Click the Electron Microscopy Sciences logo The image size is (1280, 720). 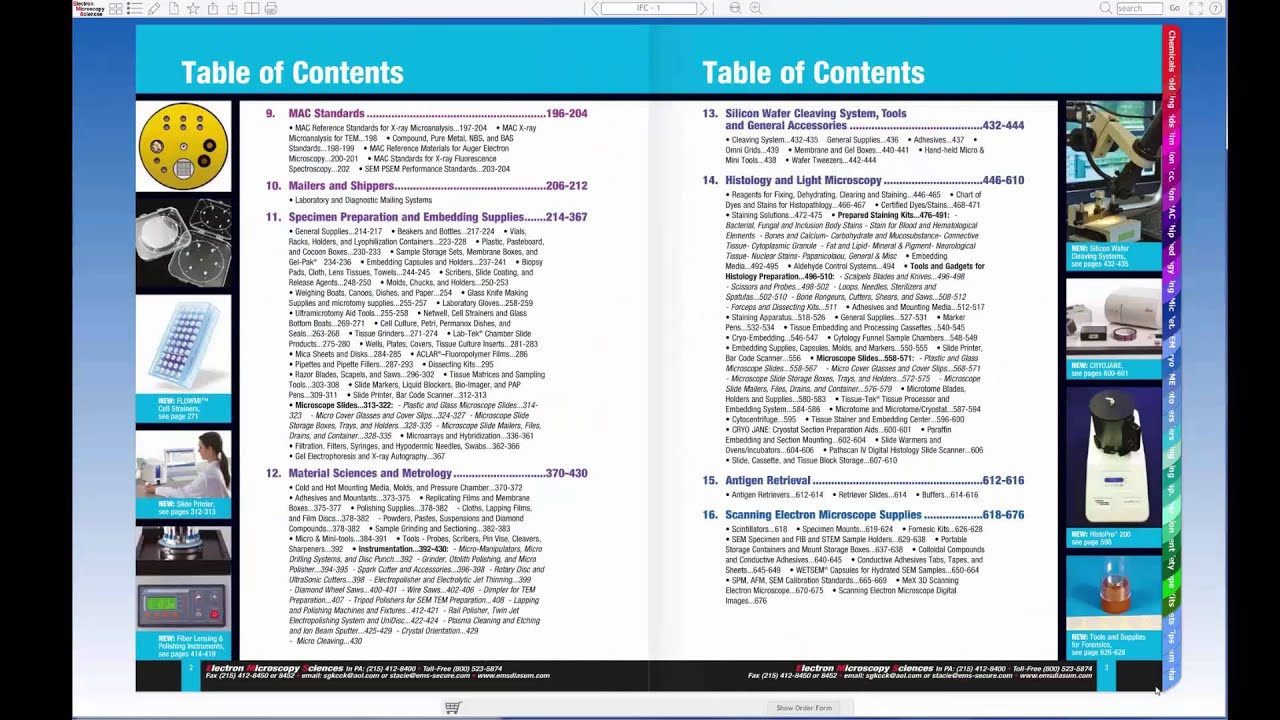89,8
